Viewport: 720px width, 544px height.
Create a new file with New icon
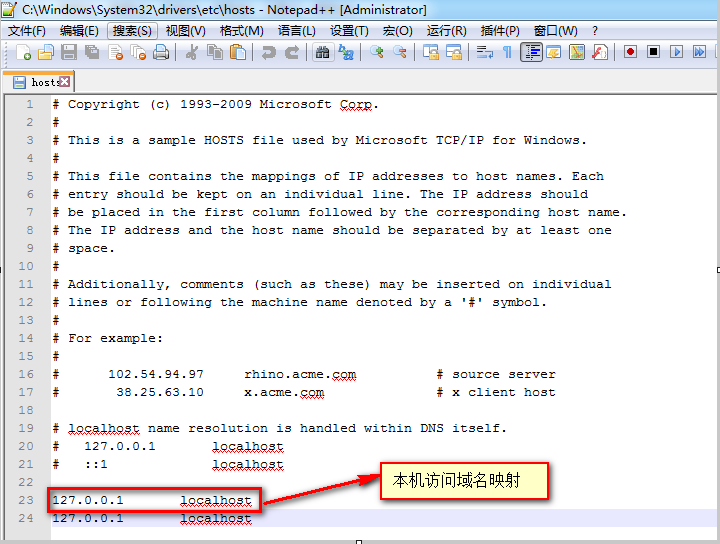[x=23, y=52]
